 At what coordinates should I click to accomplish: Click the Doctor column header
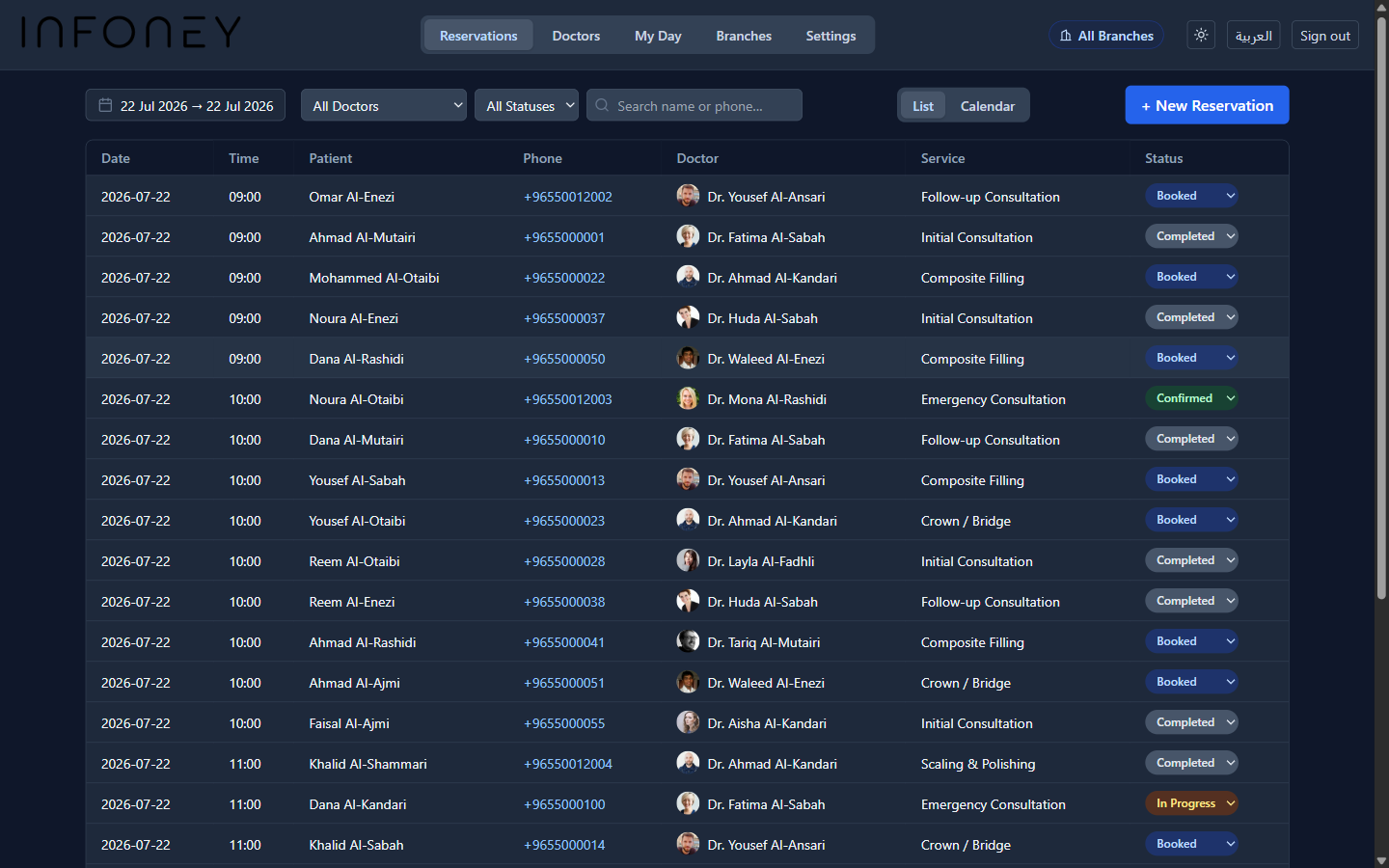click(697, 158)
